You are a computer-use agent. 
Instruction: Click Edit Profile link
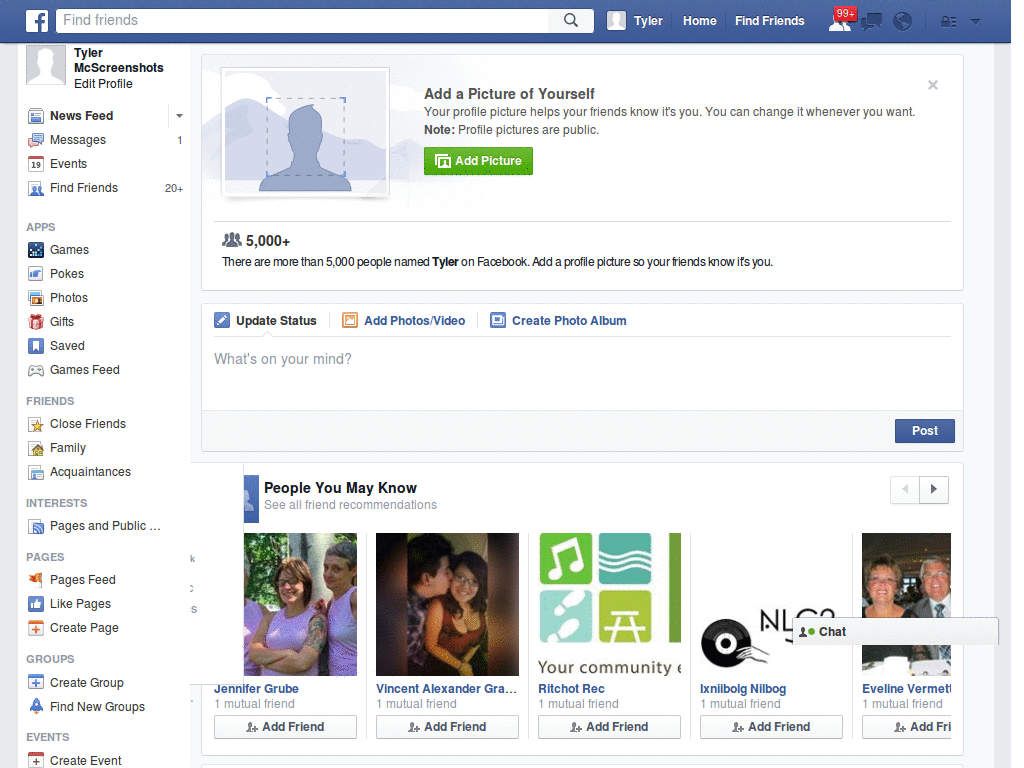(103, 84)
